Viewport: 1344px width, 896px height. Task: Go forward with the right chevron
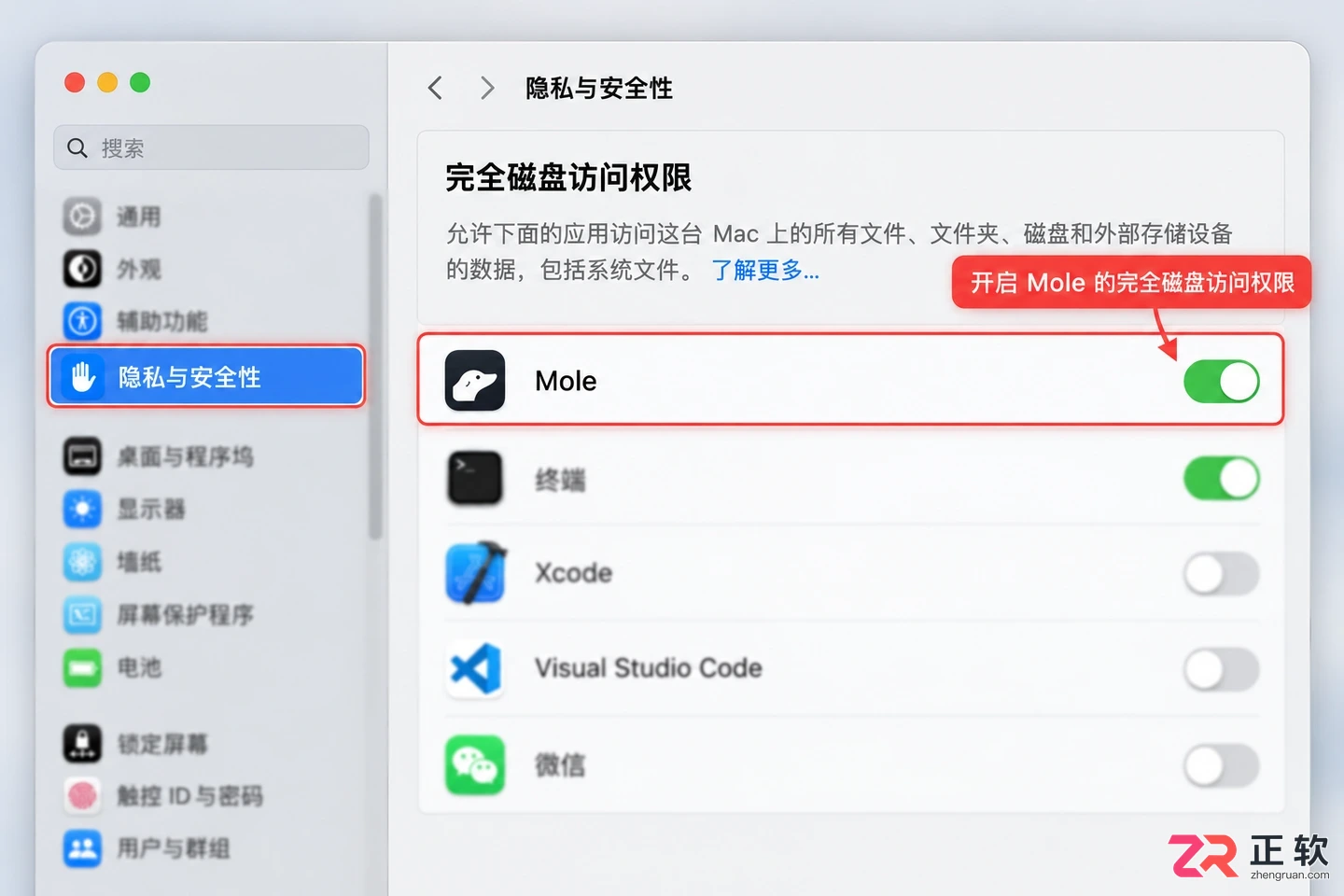point(487,88)
